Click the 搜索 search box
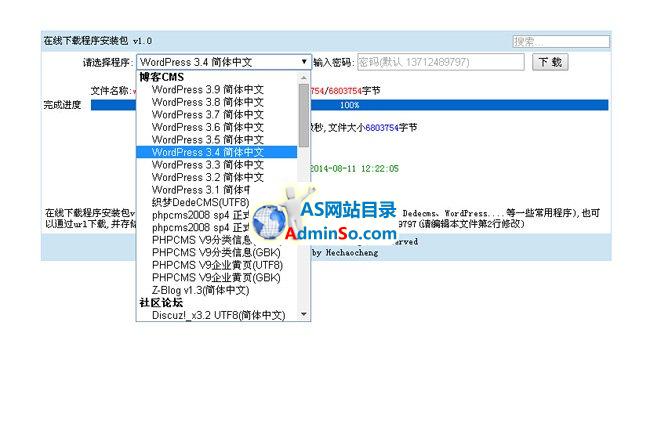 click(x=561, y=41)
